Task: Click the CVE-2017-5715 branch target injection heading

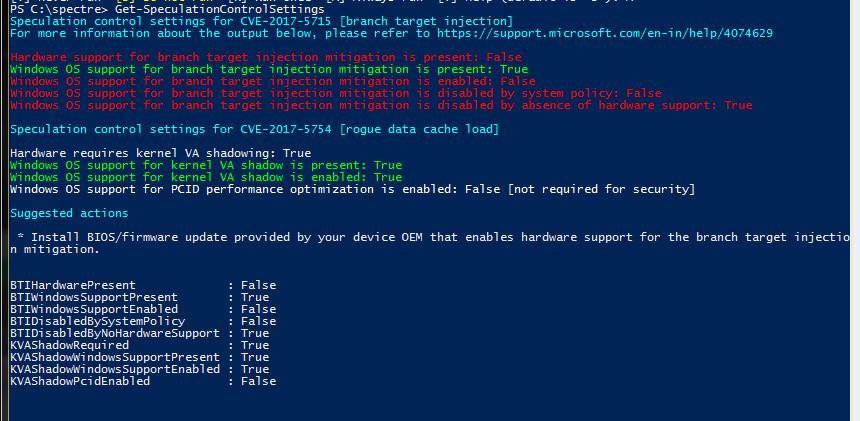Action: pyautogui.click(x=261, y=21)
